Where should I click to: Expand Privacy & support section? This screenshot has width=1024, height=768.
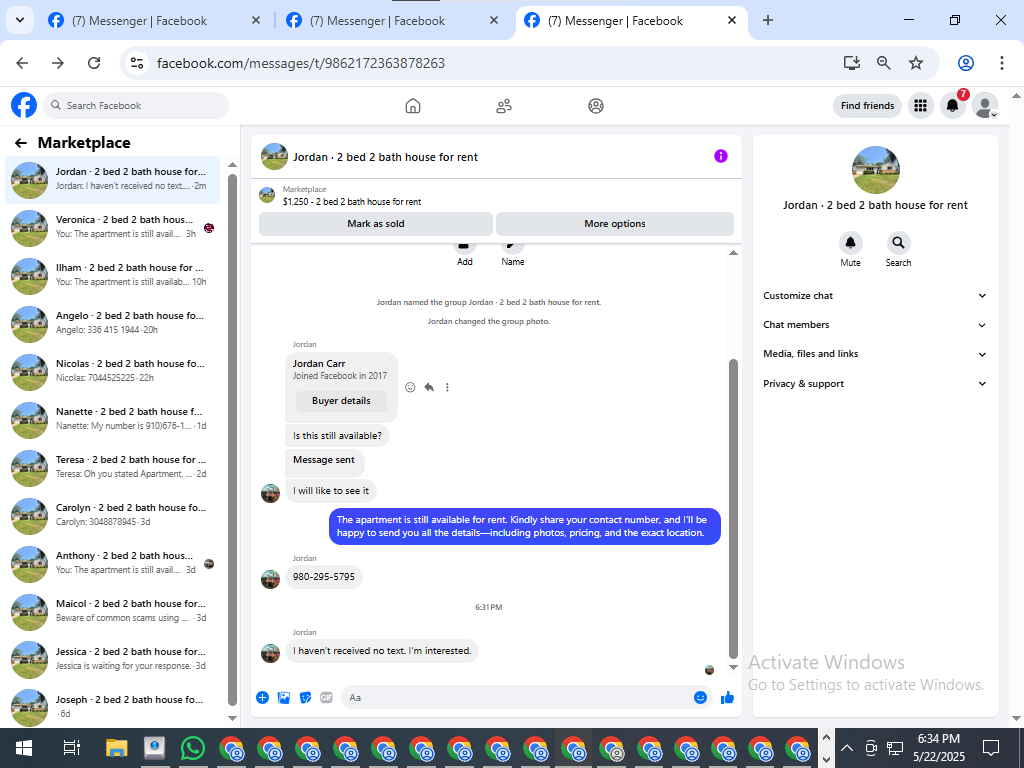pyautogui.click(x=874, y=384)
